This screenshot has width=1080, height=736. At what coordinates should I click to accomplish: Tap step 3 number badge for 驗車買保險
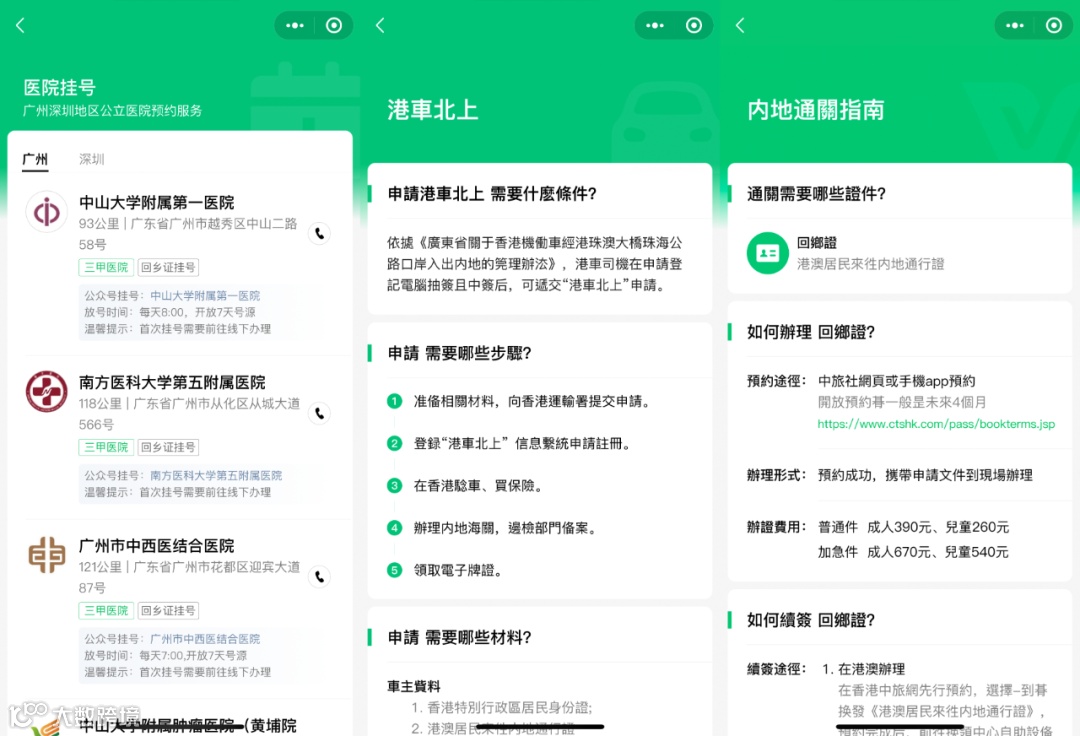pyautogui.click(x=395, y=486)
